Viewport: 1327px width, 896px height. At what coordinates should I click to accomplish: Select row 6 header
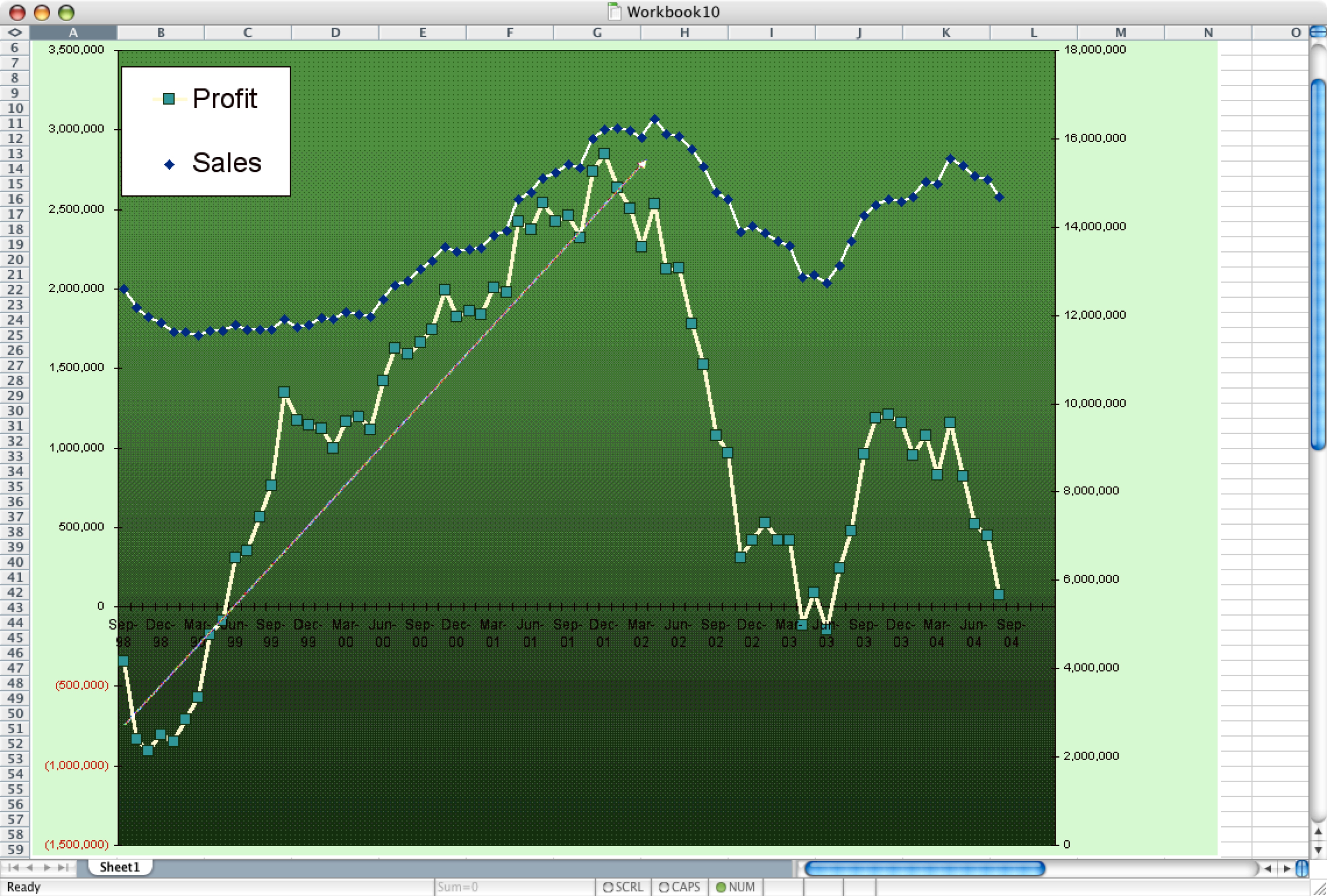[15, 48]
